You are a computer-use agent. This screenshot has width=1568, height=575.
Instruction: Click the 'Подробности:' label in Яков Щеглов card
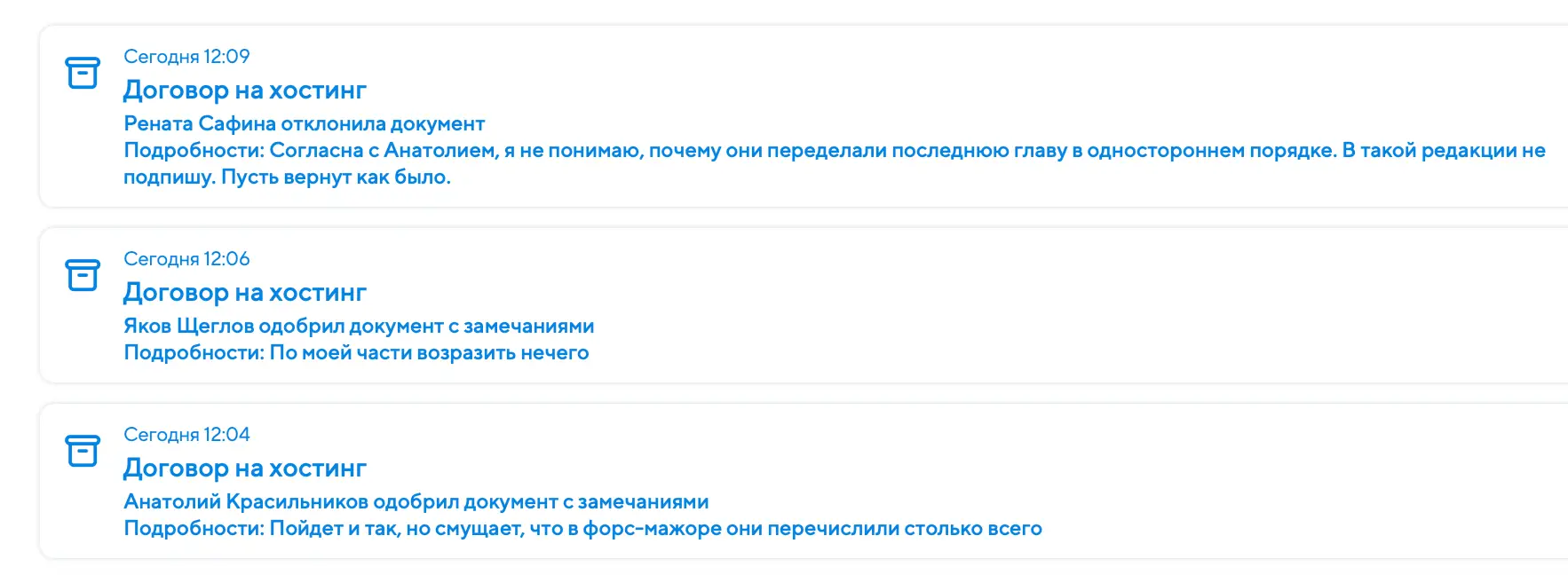[194, 353]
